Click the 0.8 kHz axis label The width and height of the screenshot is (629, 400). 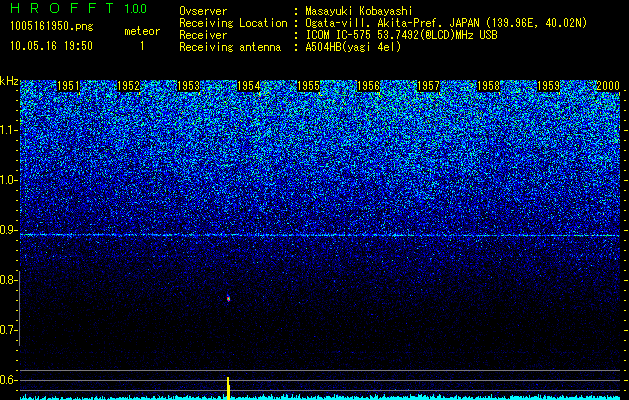(8, 280)
